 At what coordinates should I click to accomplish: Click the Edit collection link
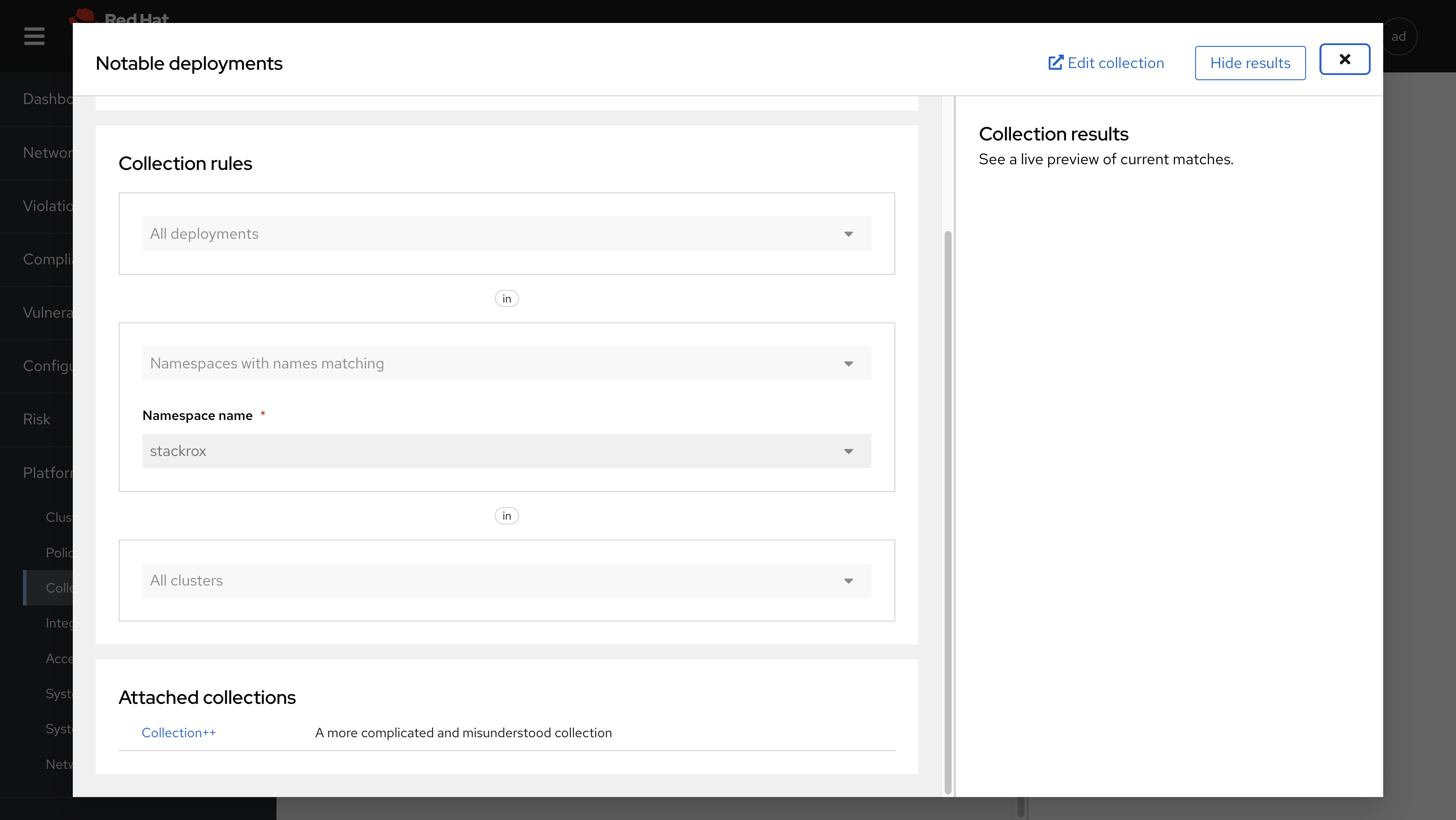(1115, 63)
